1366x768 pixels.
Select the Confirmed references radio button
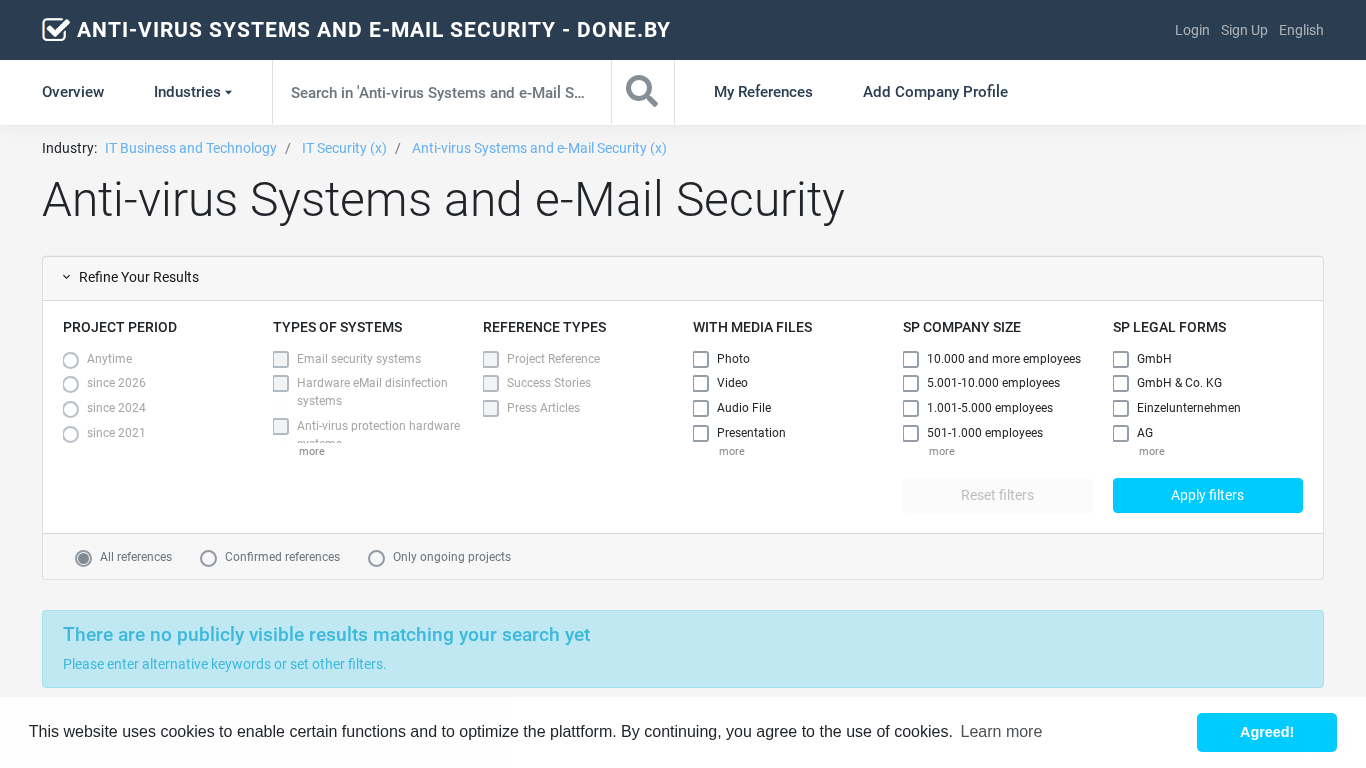[209, 558]
